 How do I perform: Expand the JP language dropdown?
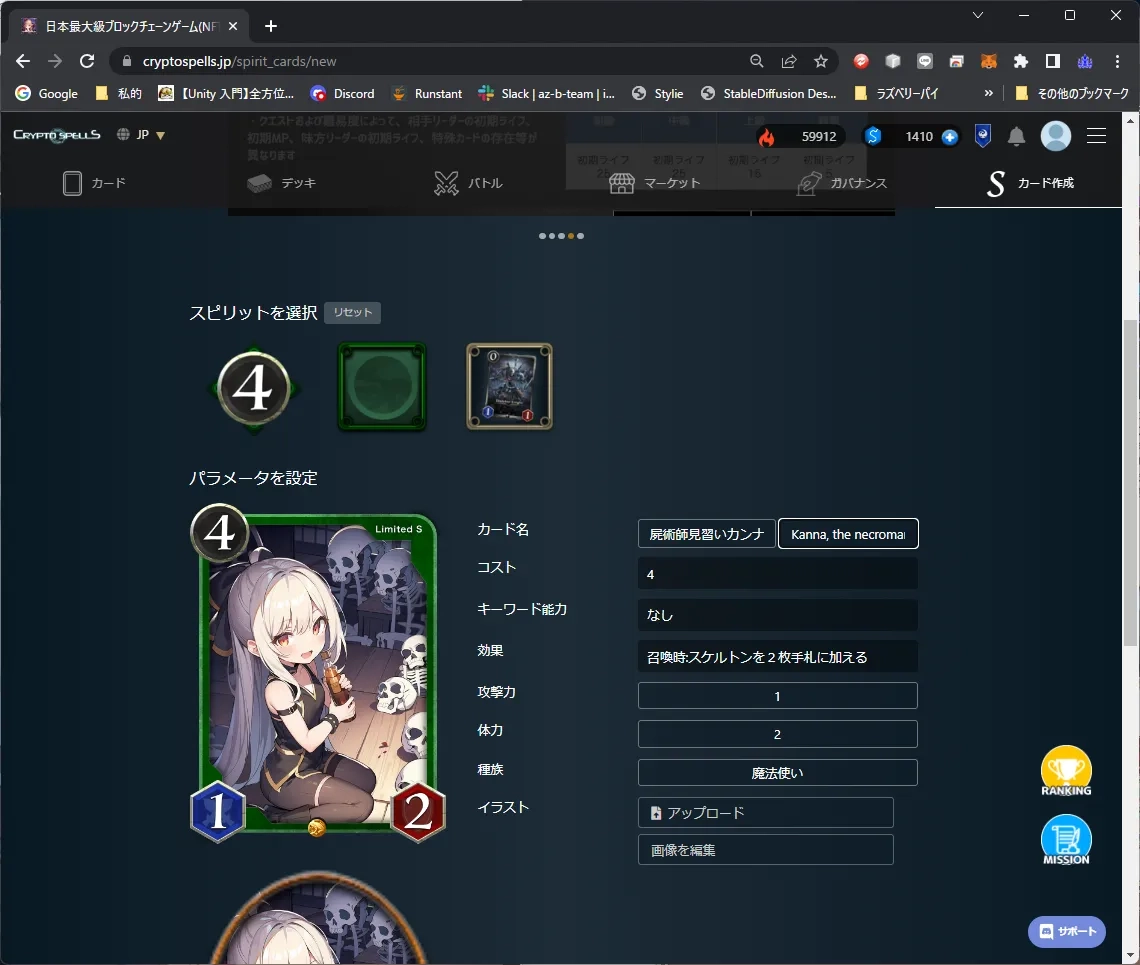tap(141, 135)
